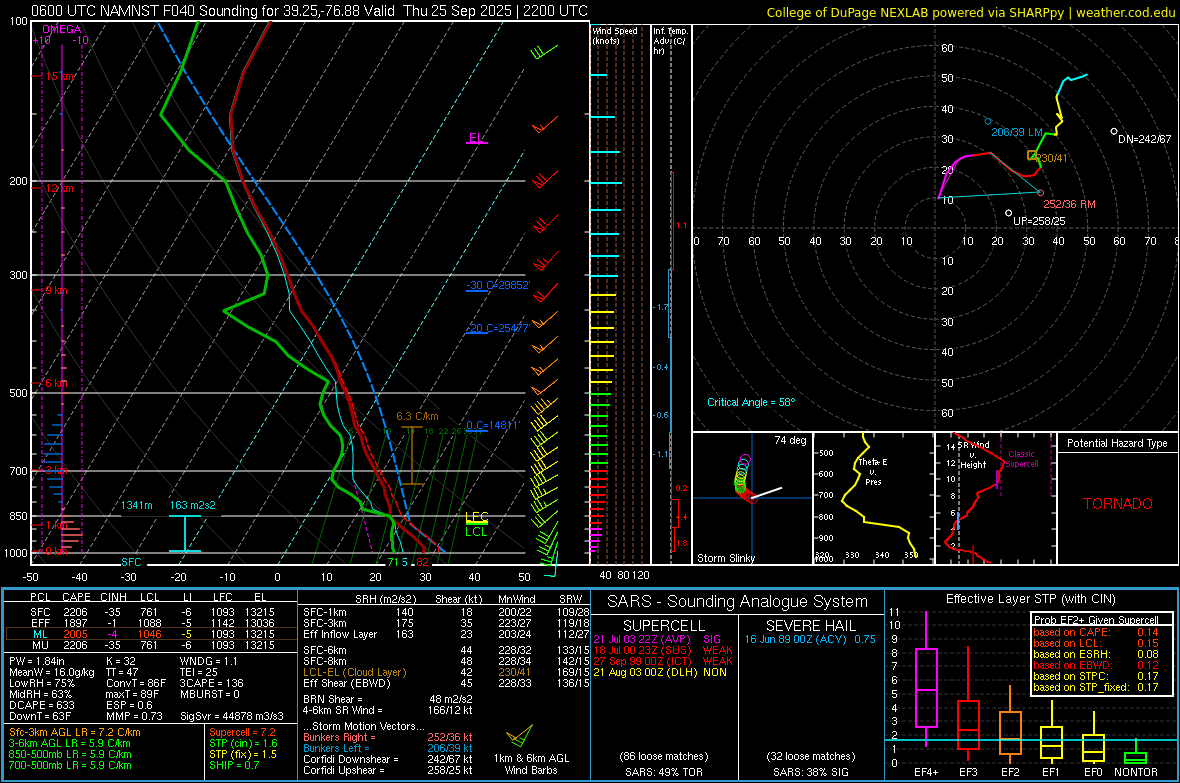
Task: Click the 'Supercell = 7.2' composite value
Action: [x=242, y=732]
